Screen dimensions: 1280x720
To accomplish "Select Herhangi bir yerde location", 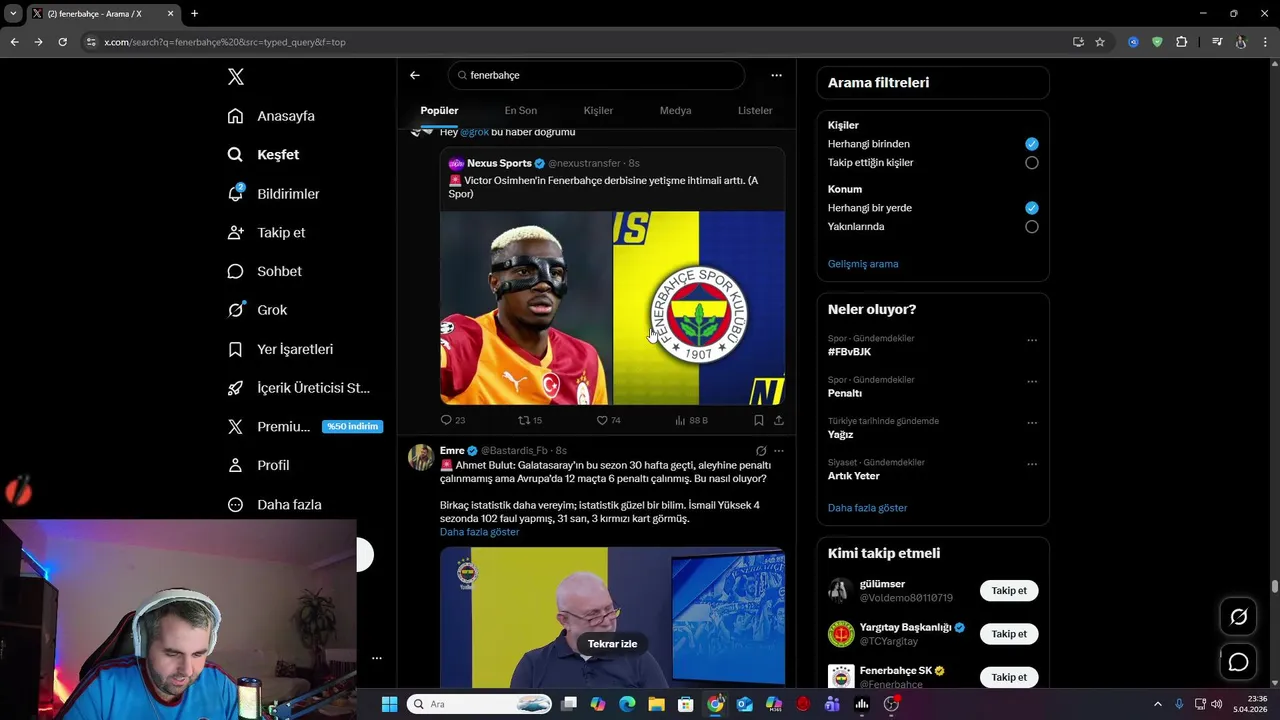I will (1031, 208).
